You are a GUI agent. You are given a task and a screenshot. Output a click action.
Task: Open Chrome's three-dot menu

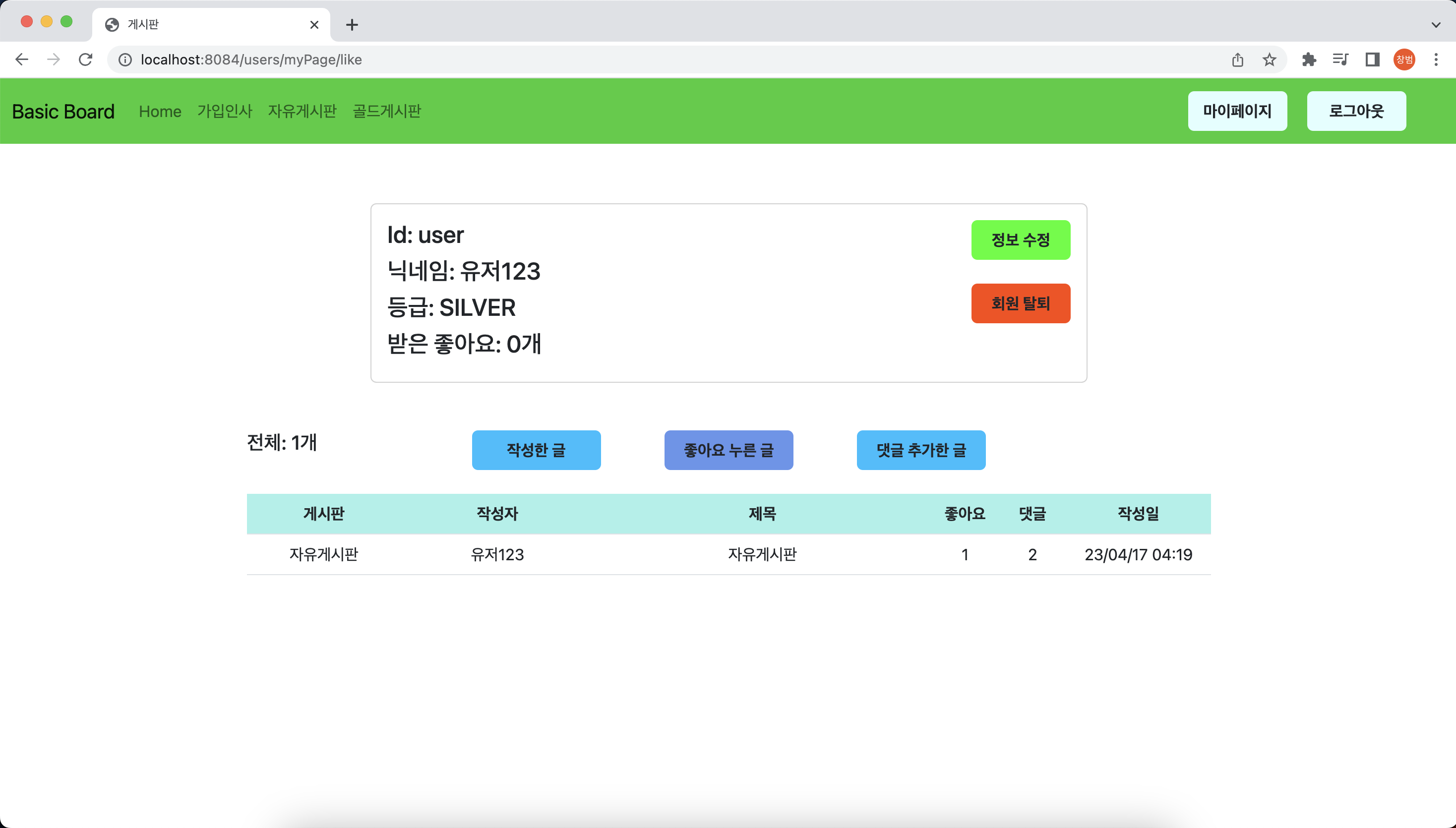click(x=1436, y=59)
